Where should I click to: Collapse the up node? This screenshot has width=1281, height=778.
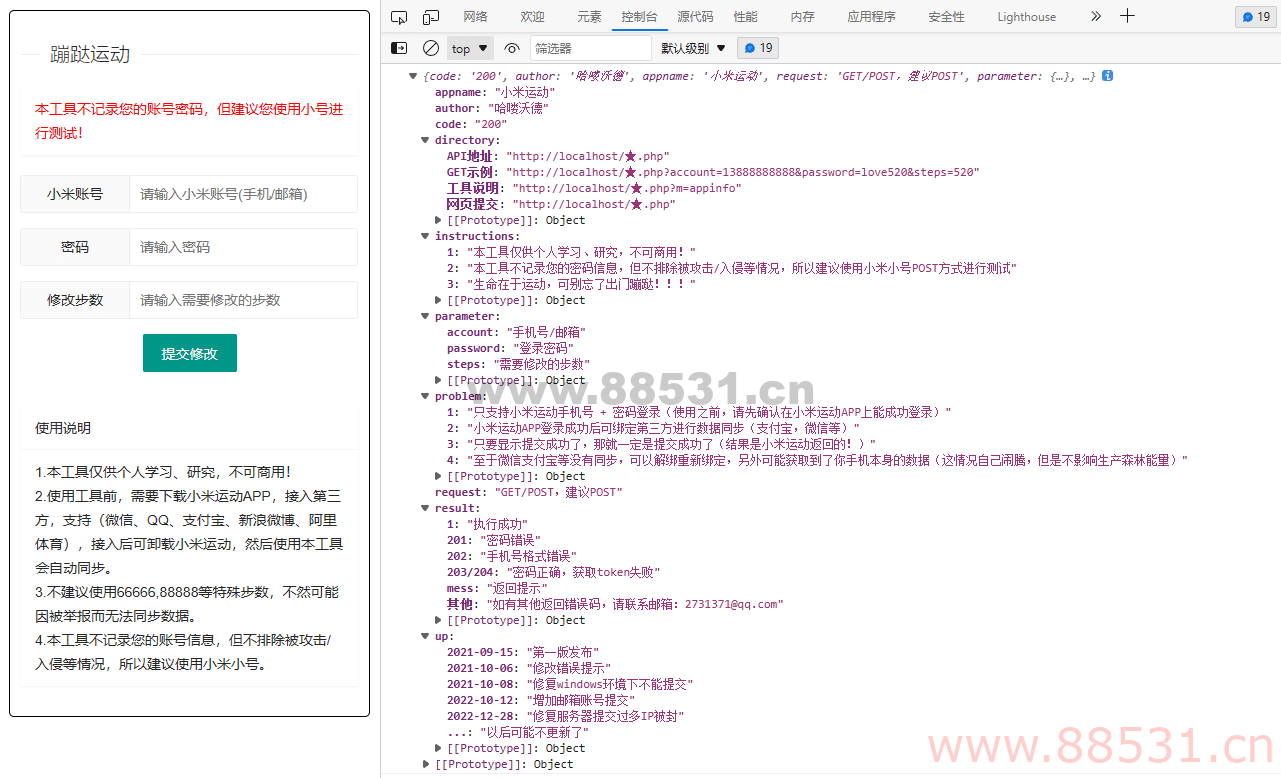425,636
